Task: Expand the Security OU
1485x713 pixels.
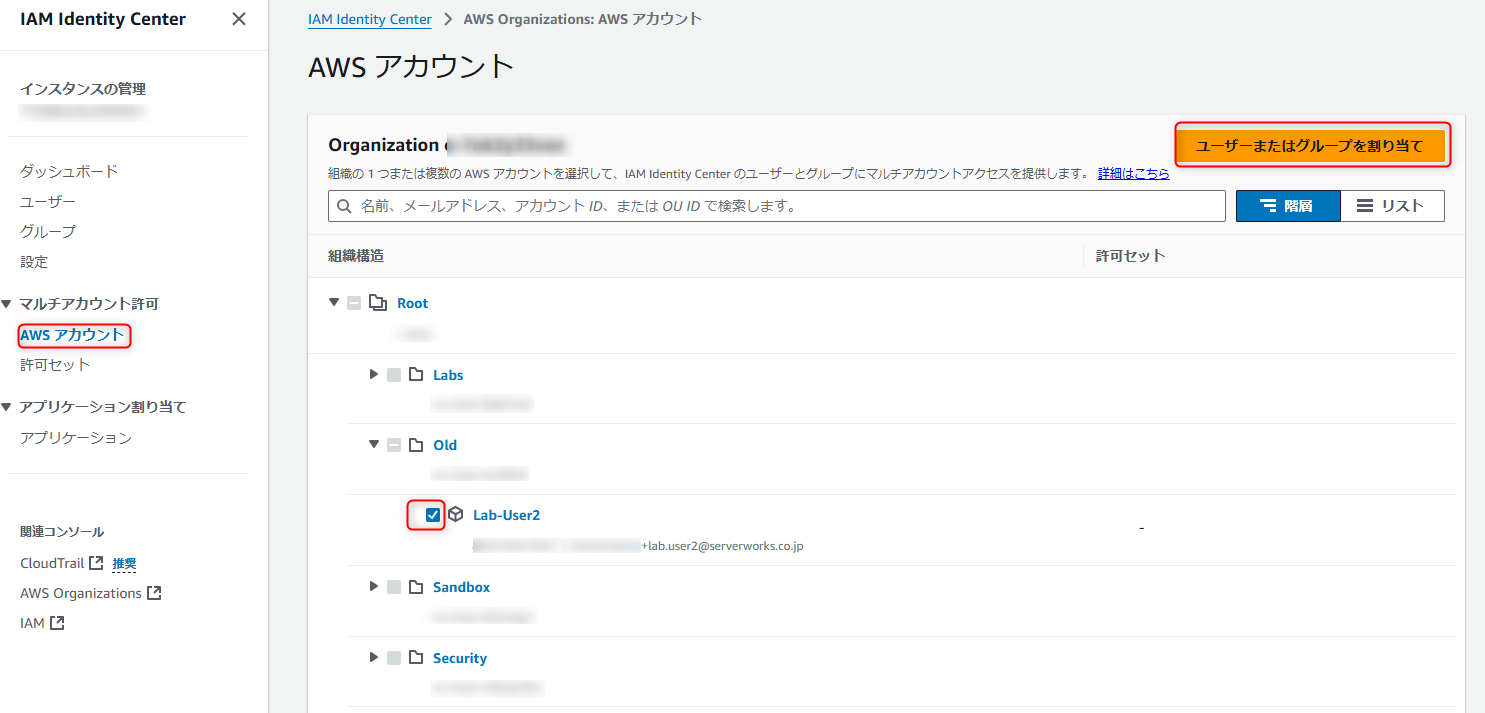Action: click(x=374, y=657)
